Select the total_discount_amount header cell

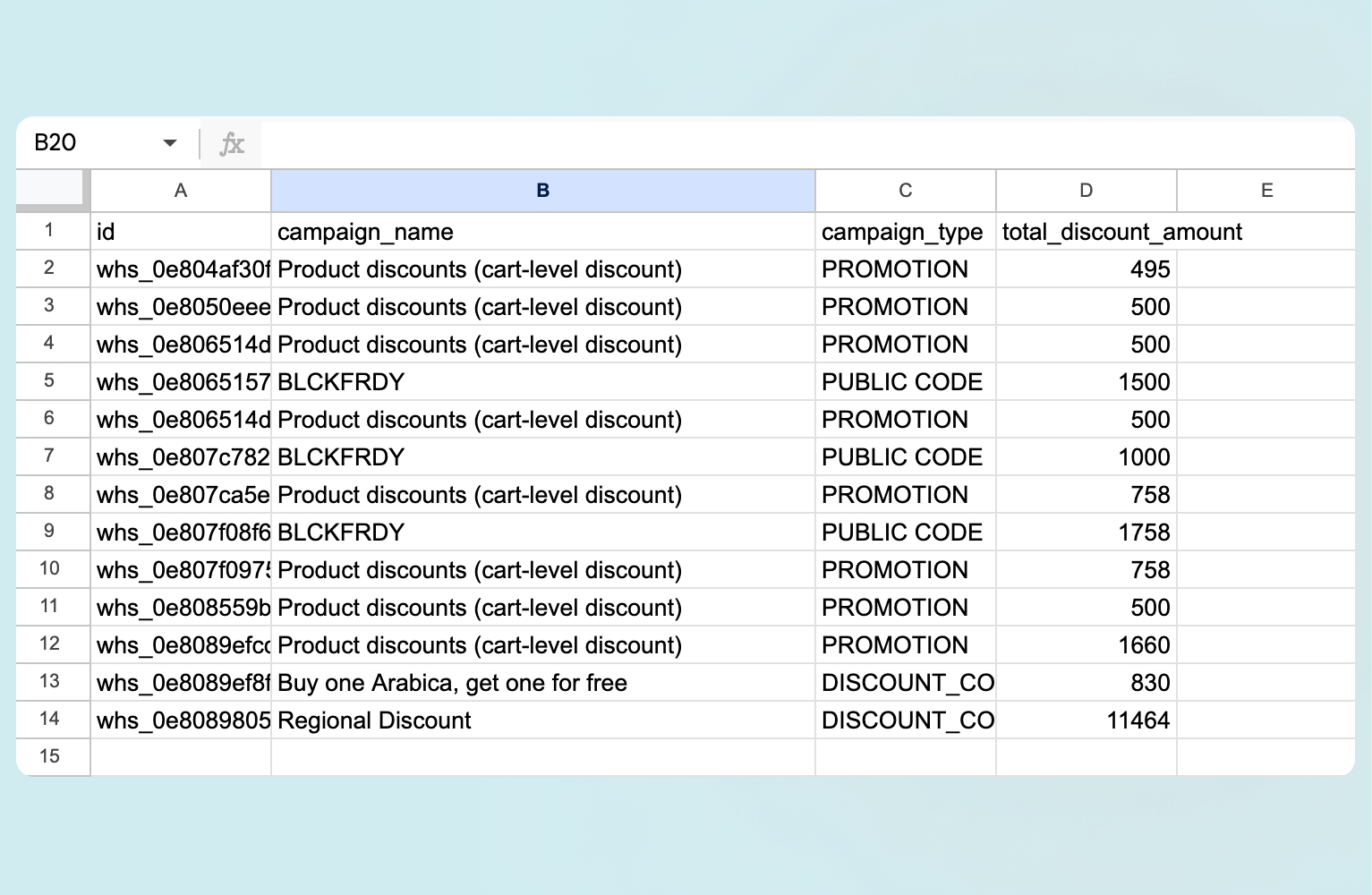1086,231
